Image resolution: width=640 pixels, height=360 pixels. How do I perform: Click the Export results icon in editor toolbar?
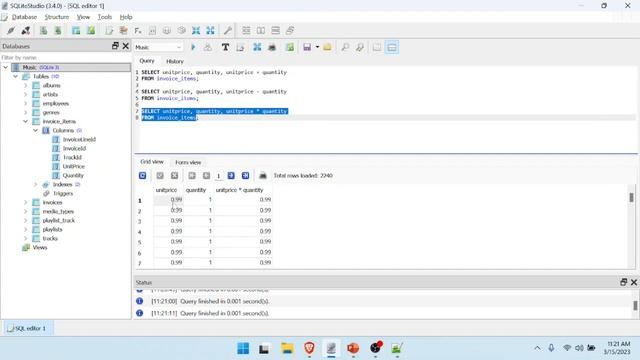pyautogui.click(x=290, y=47)
